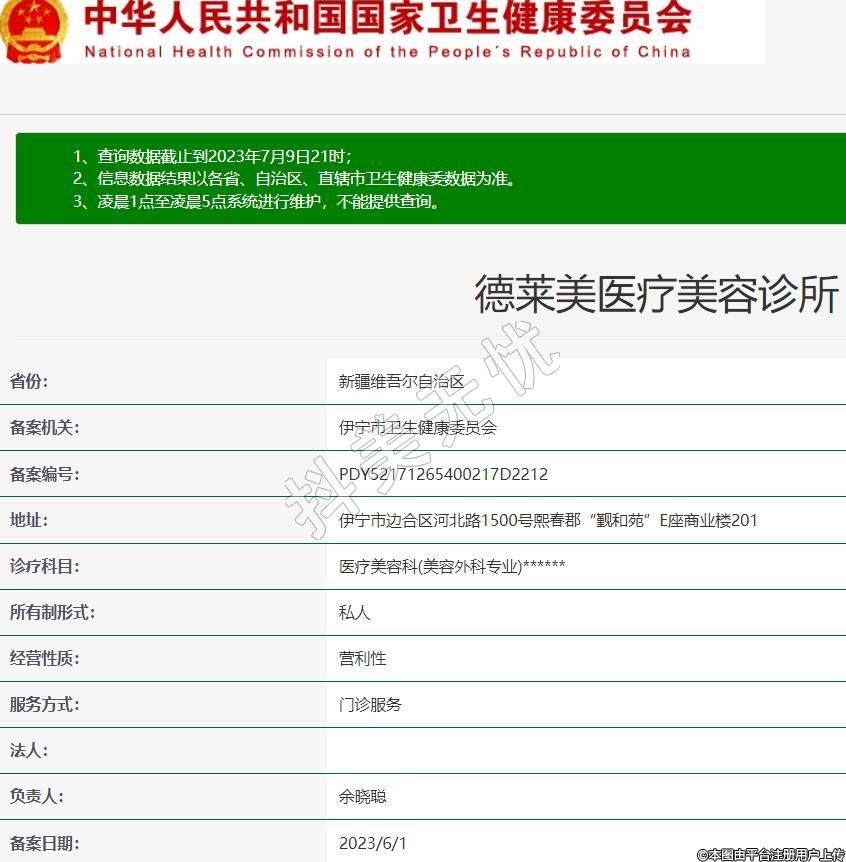Click the service mode value 门诊服务
Image resolution: width=846 pixels, height=862 pixels.
point(371,704)
